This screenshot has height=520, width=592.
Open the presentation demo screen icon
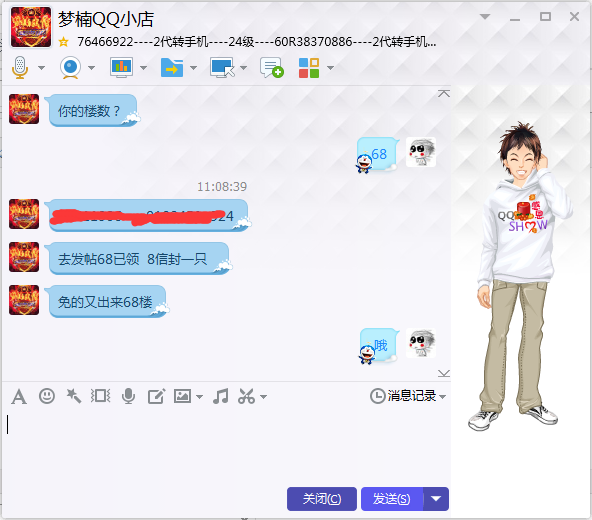121,68
